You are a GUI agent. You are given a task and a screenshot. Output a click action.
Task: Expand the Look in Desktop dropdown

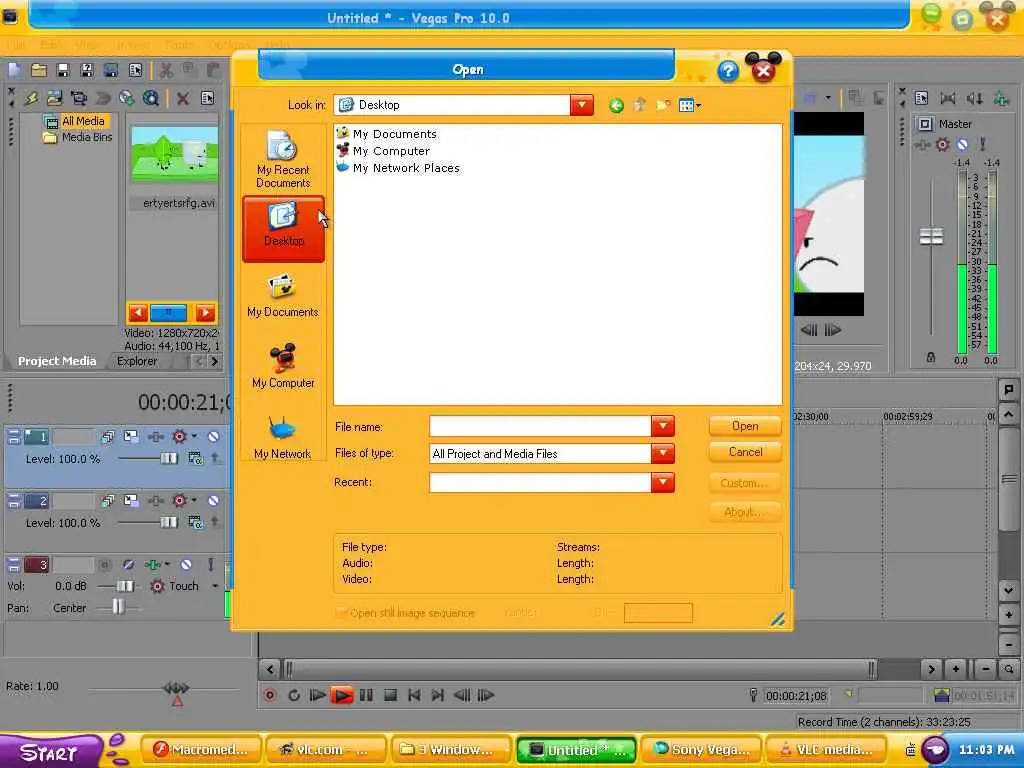[581, 105]
